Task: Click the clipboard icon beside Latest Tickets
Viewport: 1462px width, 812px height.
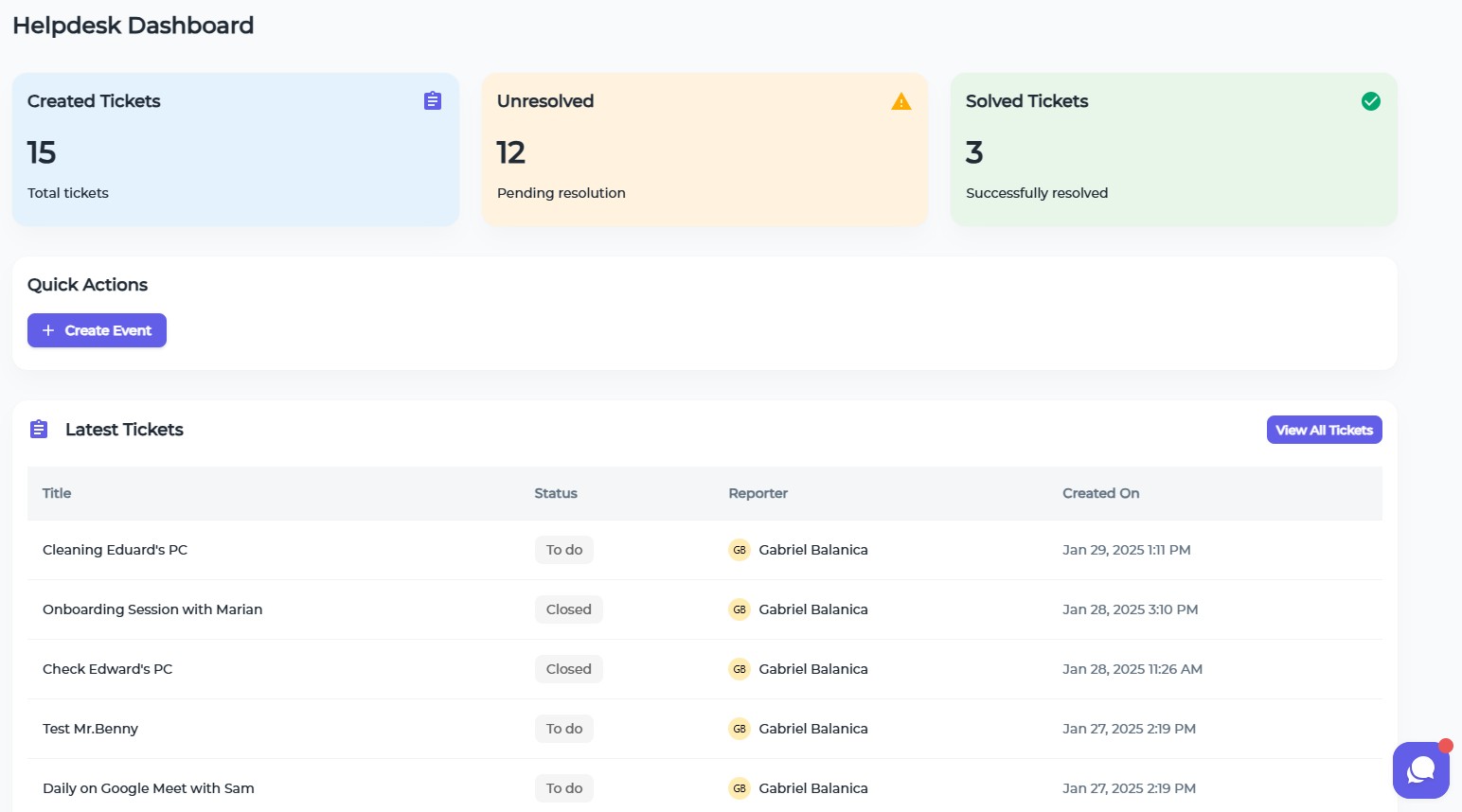Action: point(39,430)
